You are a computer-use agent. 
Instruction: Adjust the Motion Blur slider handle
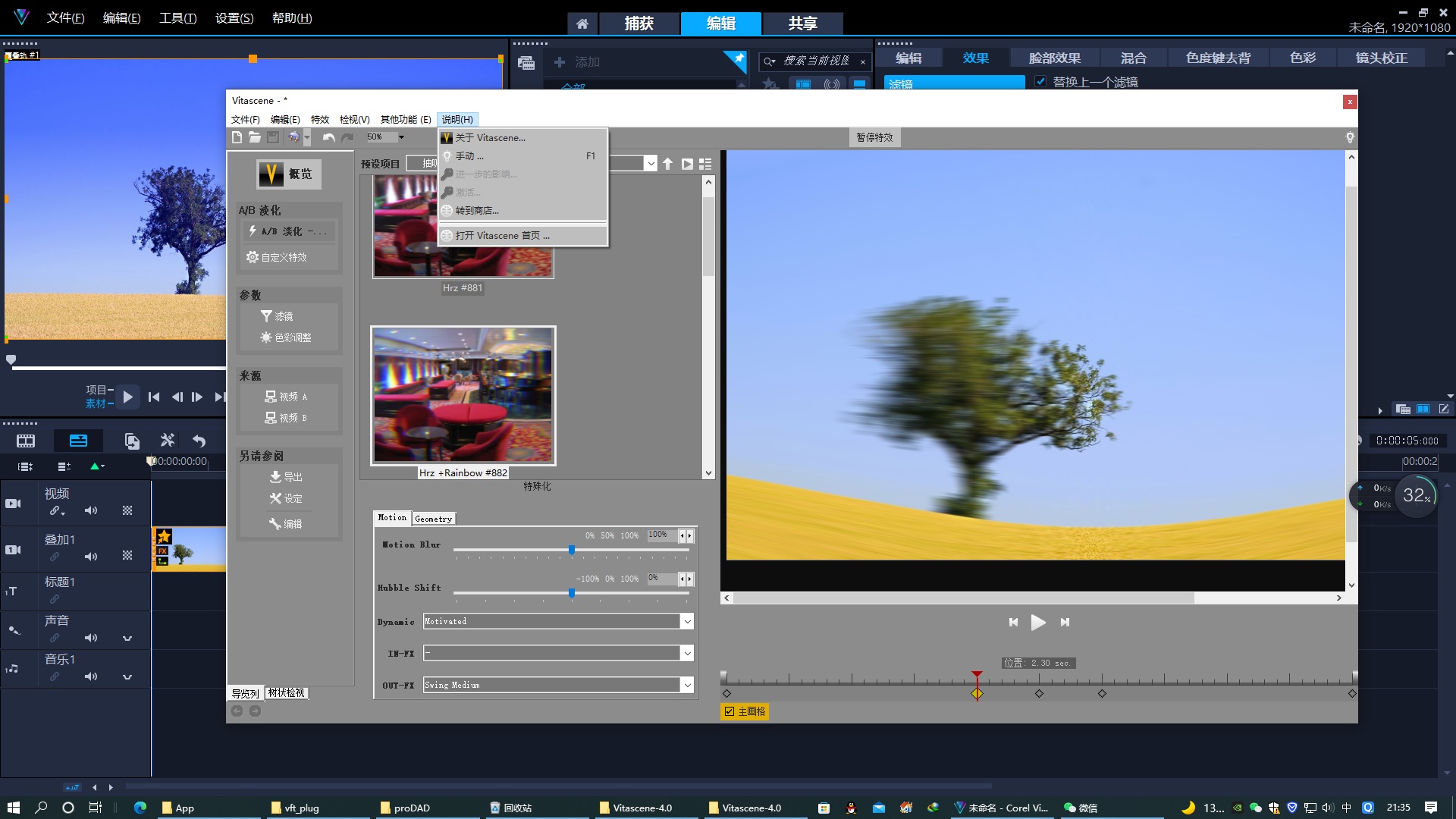(572, 550)
